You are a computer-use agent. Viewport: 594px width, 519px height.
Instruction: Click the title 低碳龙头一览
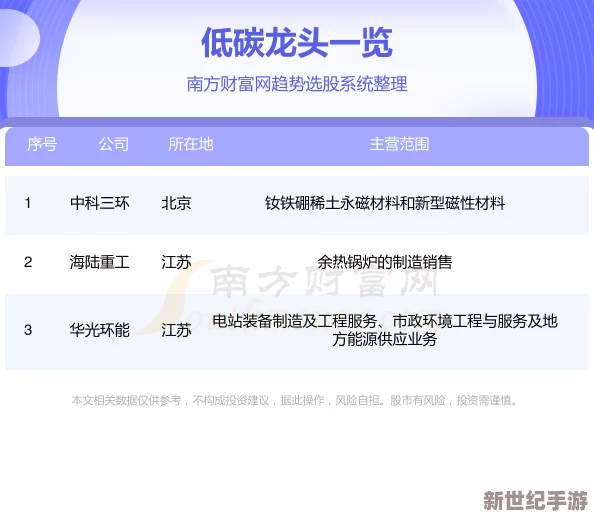[297, 42]
